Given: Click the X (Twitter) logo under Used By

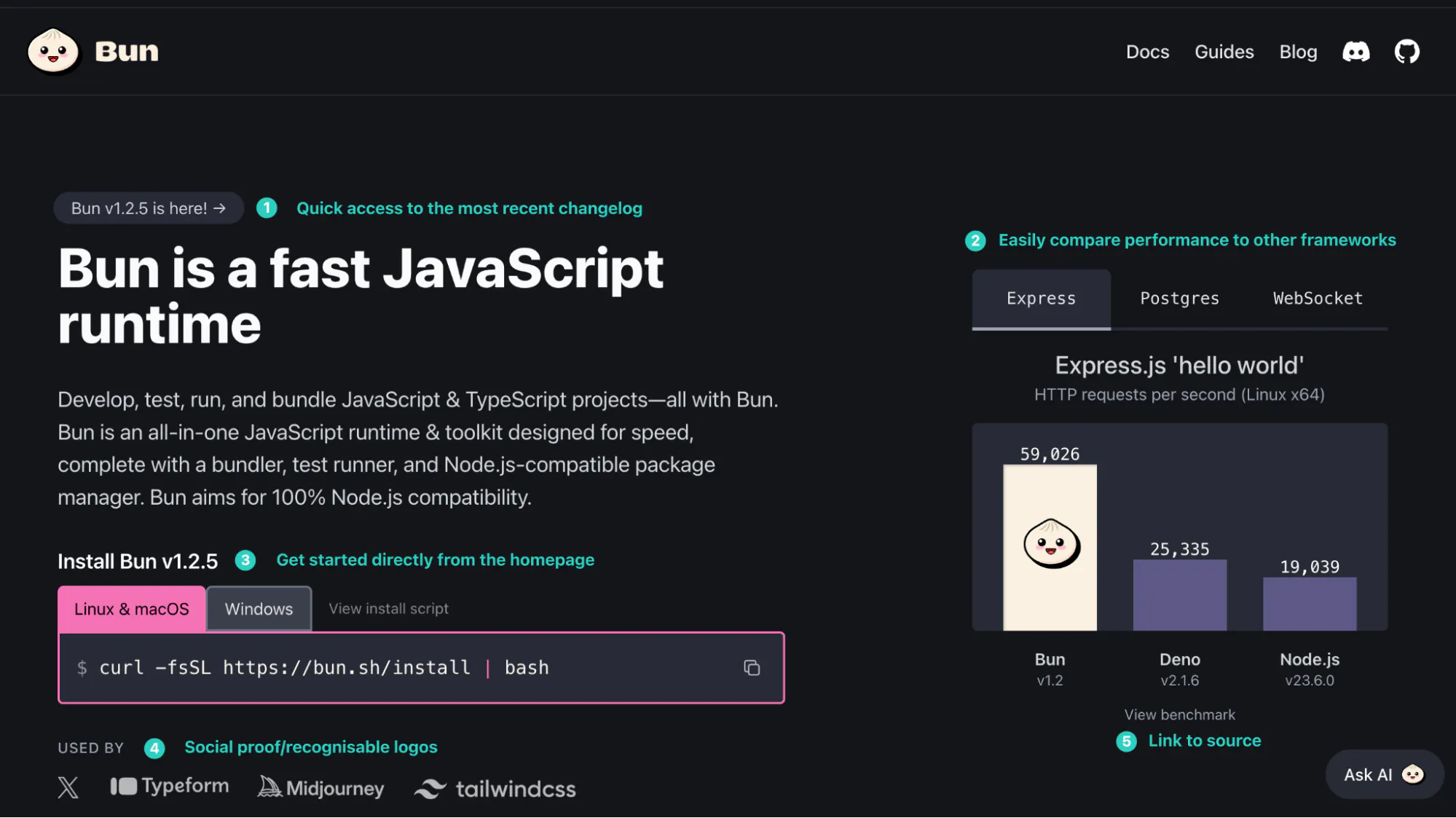Looking at the screenshot, I should pos(68,787).
